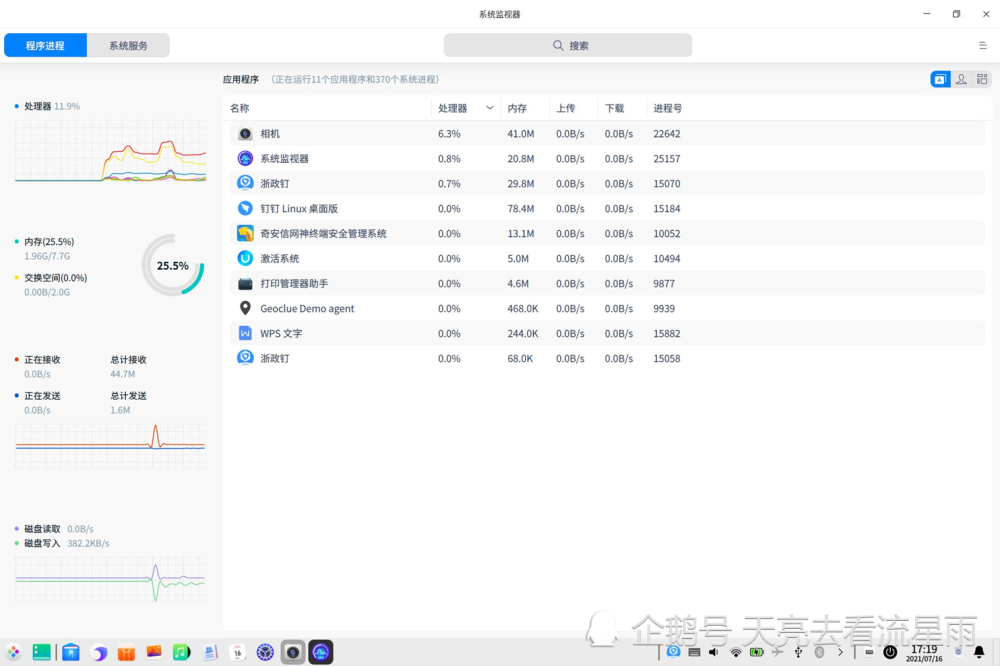Show my processes user icon
Screen dimensions: 1000x666
point(961,79)
